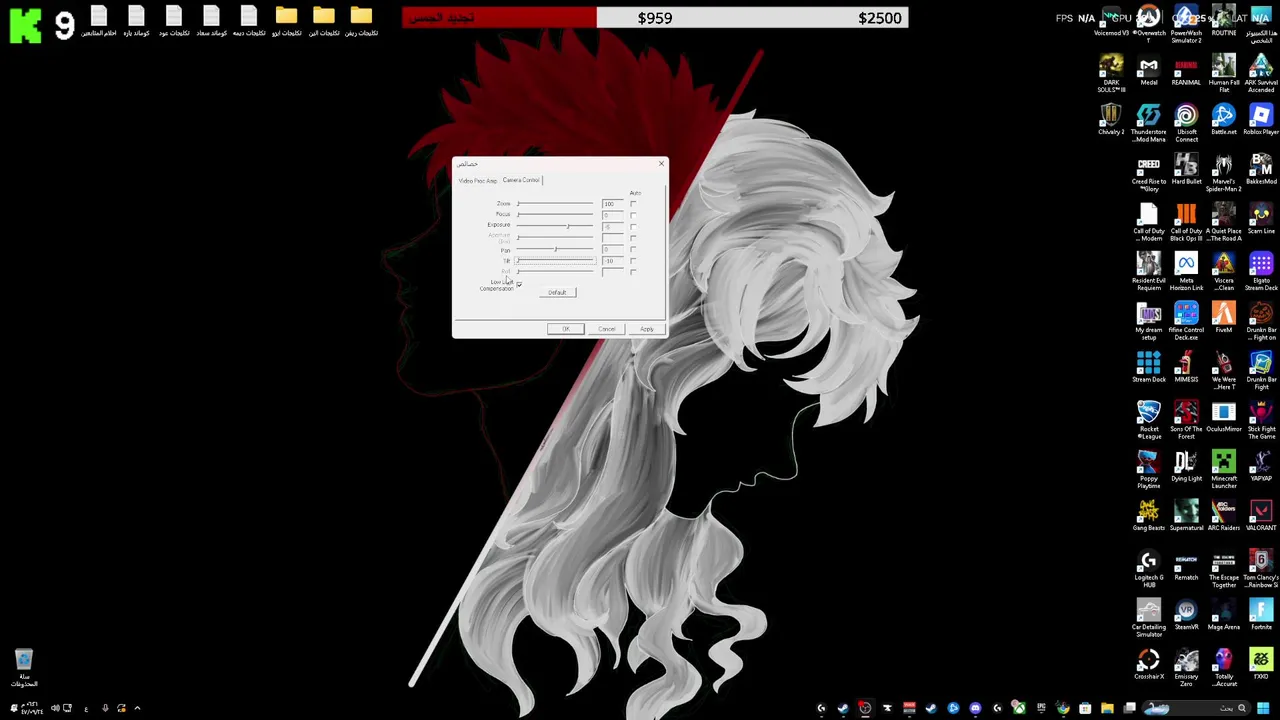Open Marvel's Spider-Man 2 shortcut

tap(1223, 171)
